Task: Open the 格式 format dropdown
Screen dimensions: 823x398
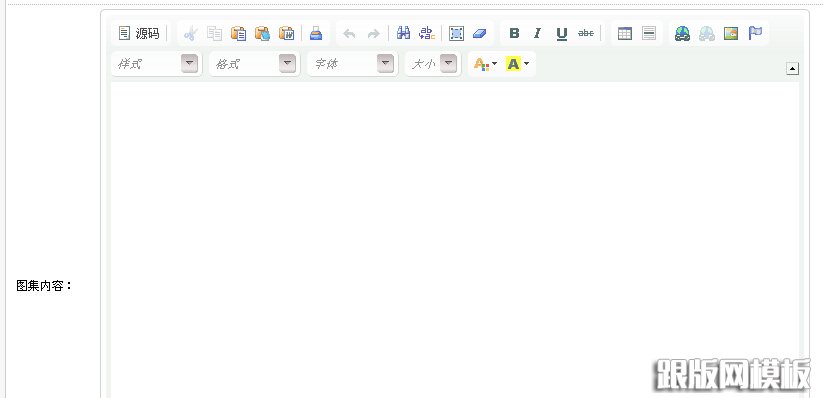Action: point(254,64)
